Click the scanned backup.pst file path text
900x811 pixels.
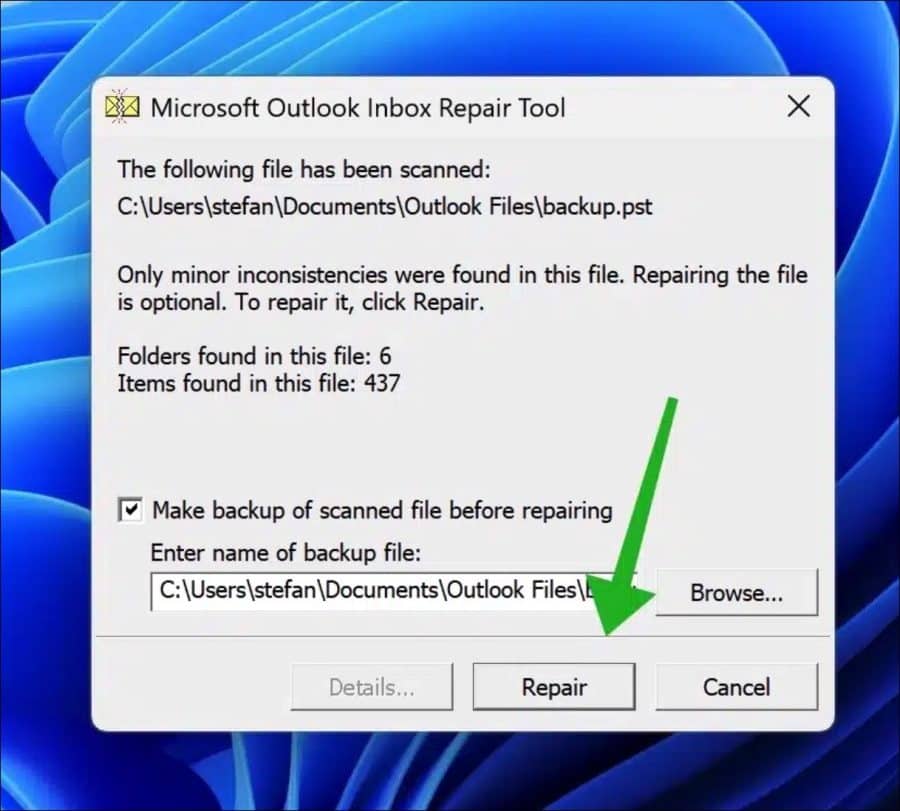(385, 207)
